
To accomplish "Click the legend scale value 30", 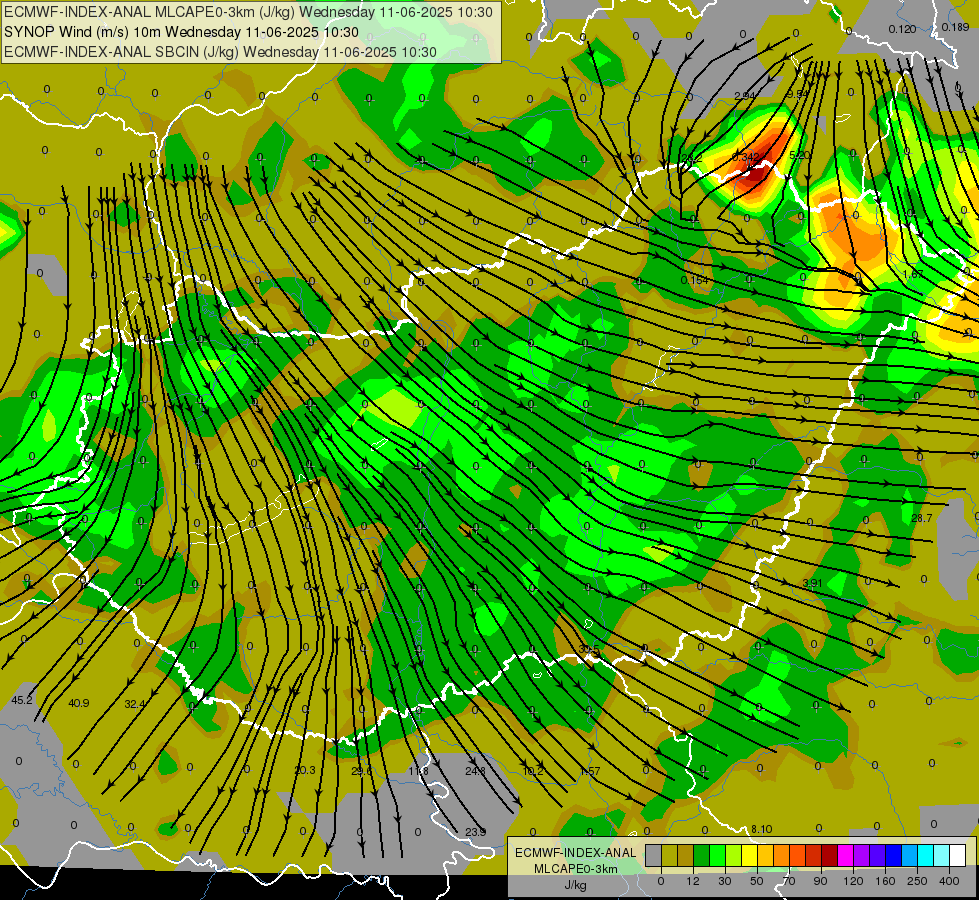I will [x=725, y=881].
